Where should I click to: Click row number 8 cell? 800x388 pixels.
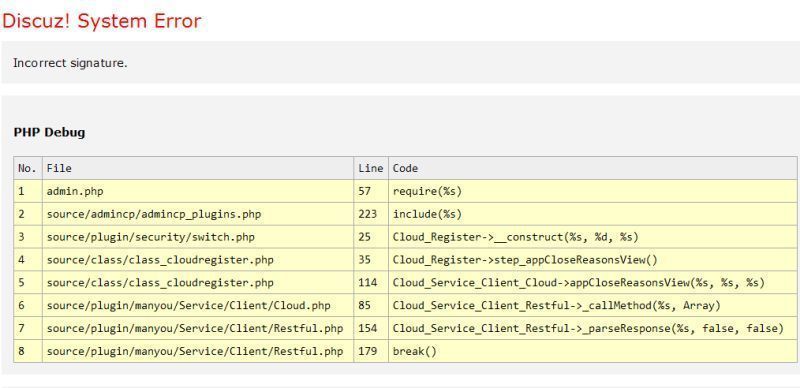click(x=28, y=351)
